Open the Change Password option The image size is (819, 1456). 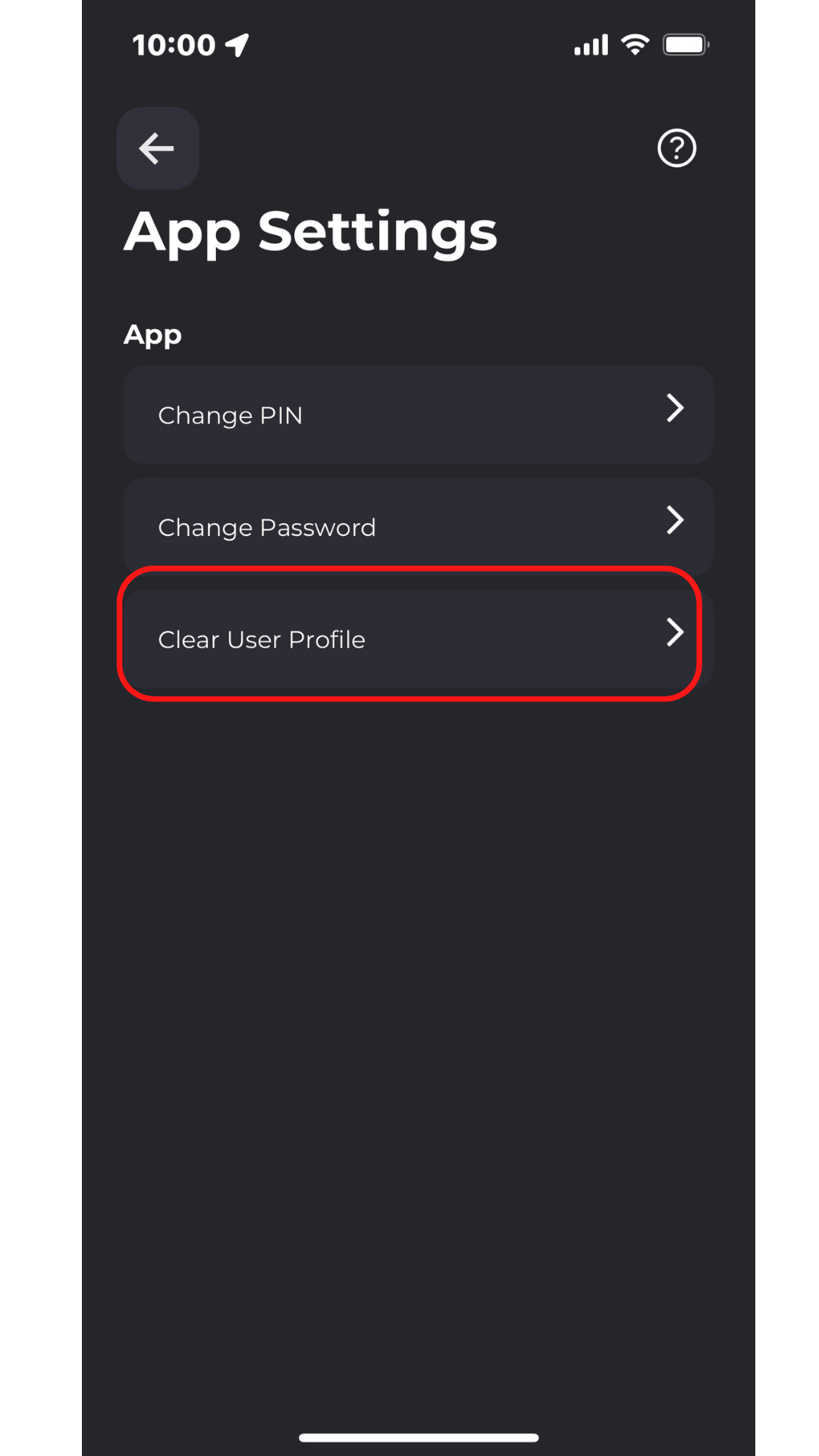coord(419,527)
